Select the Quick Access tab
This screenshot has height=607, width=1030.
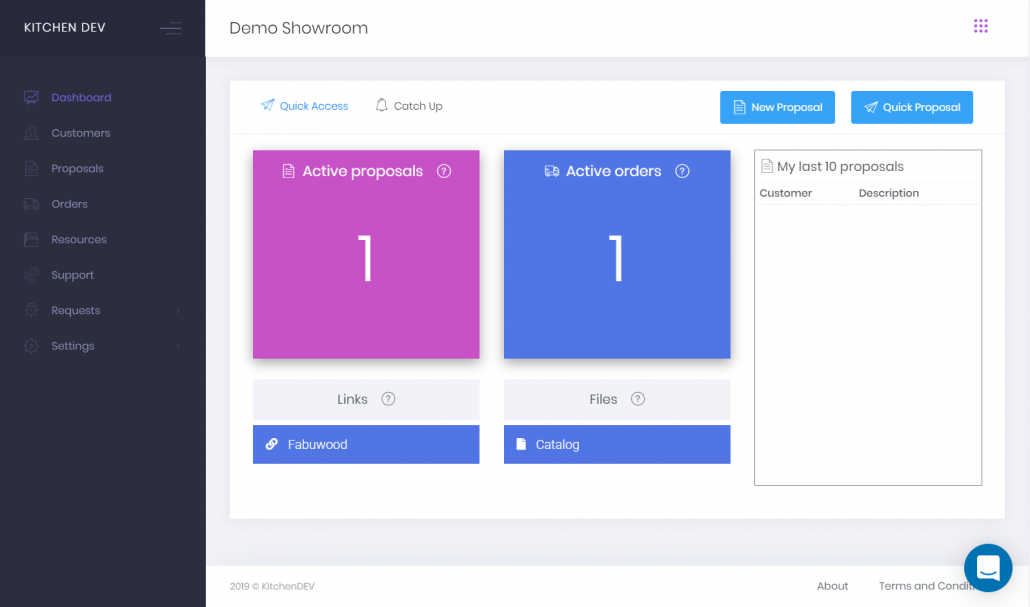[x=304, y=105]
